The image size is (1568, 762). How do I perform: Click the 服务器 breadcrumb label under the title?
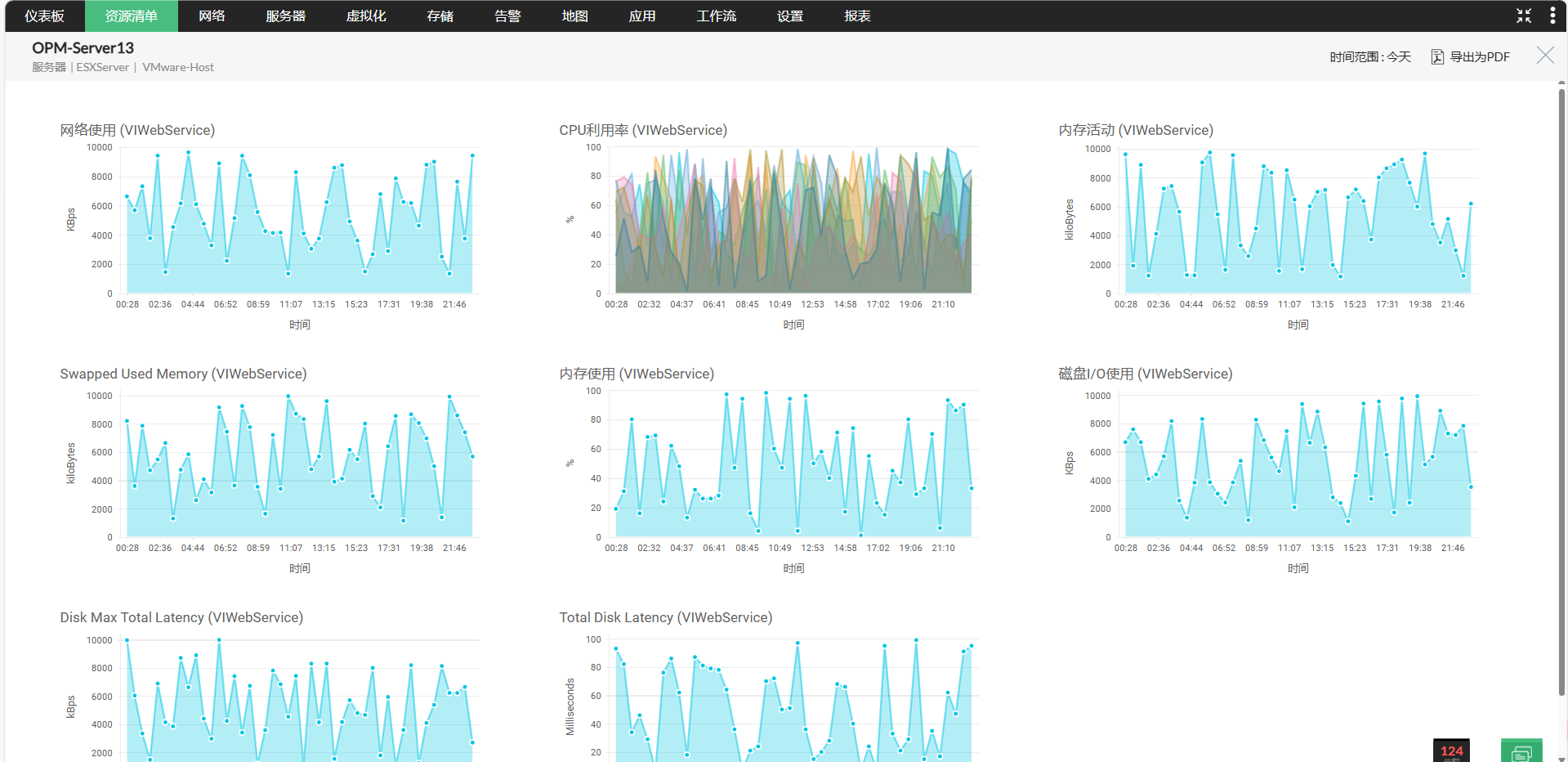(x=49, y=67)
